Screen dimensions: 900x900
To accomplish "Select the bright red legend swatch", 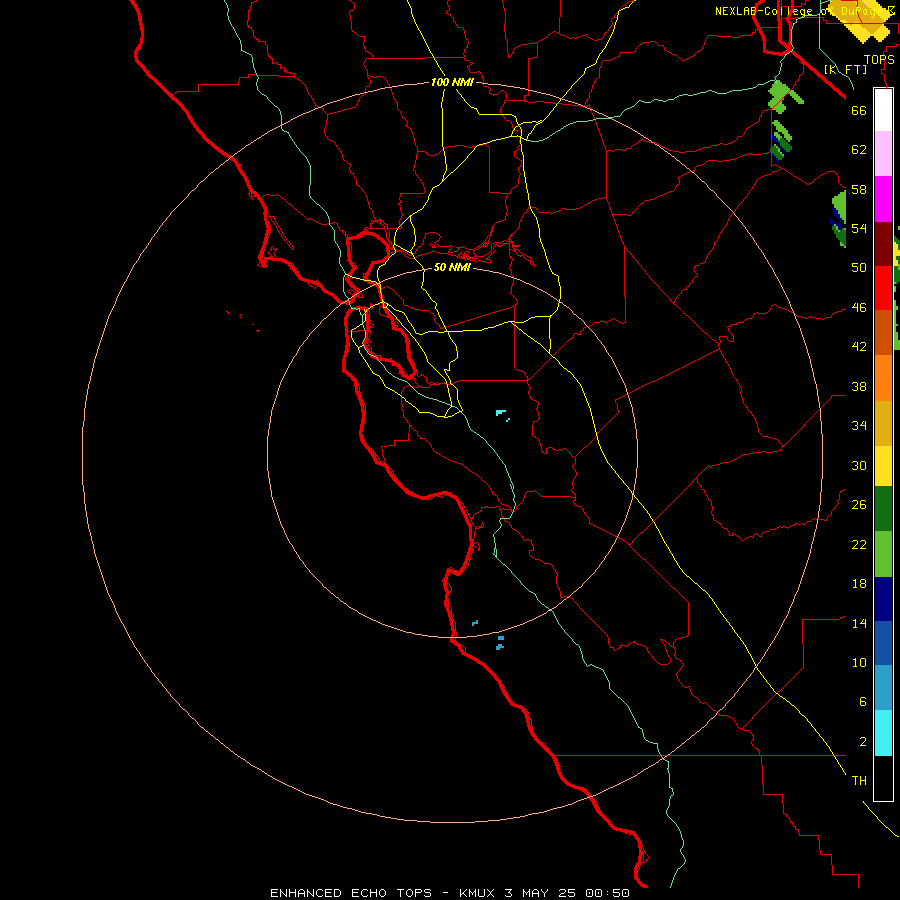I will pos(883,288).
